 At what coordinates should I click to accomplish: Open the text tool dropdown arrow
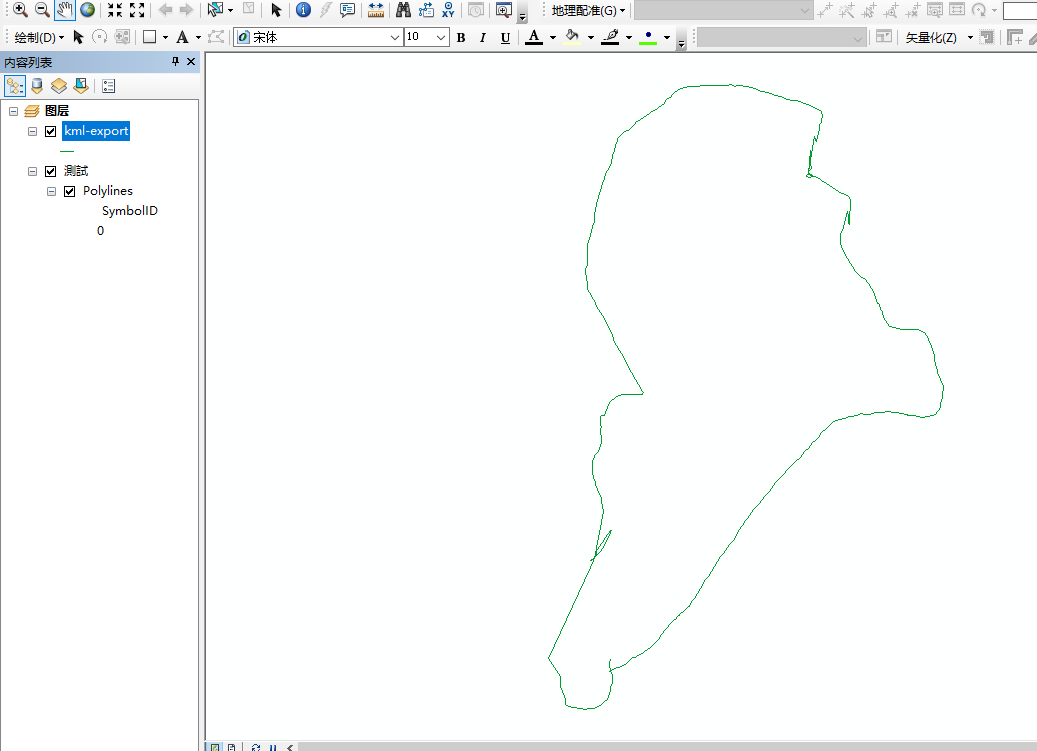198,38
